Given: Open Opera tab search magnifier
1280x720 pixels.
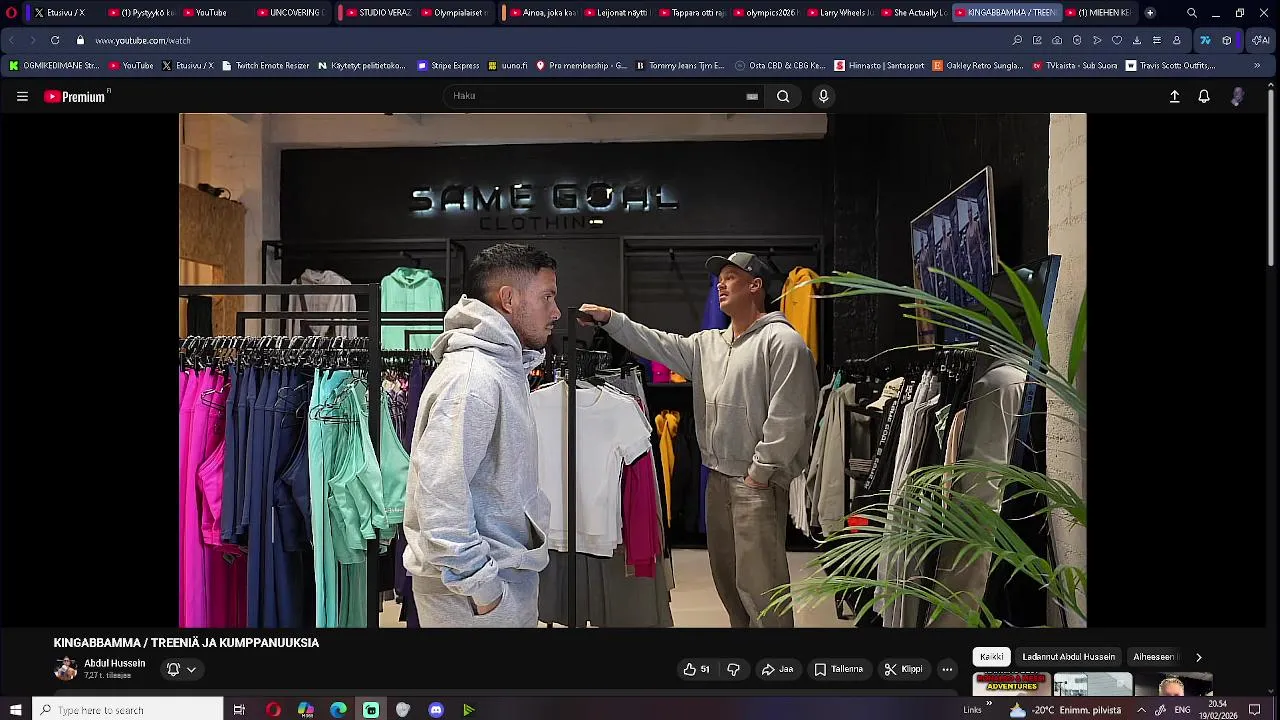Looking at the screenshot, I should tap(1191, 13).
